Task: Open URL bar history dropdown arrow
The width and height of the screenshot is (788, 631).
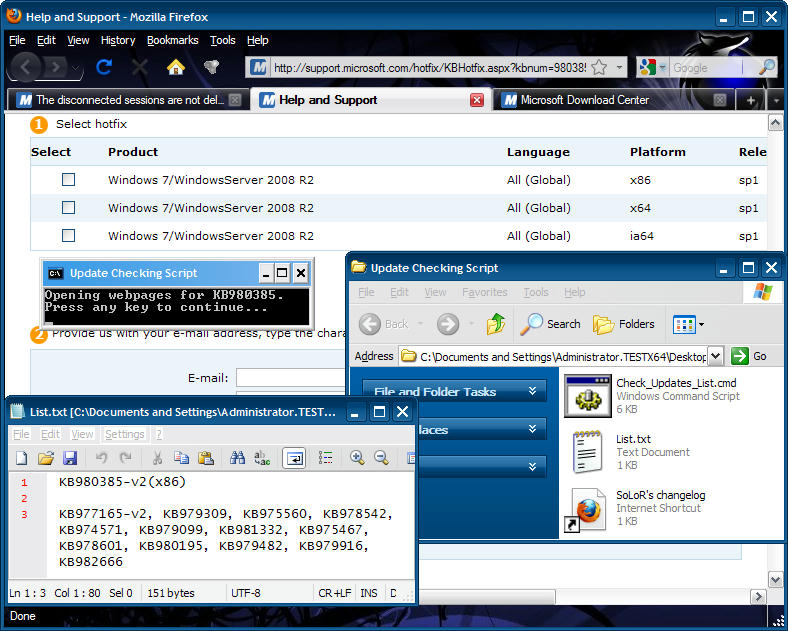Action: [619, 67]
